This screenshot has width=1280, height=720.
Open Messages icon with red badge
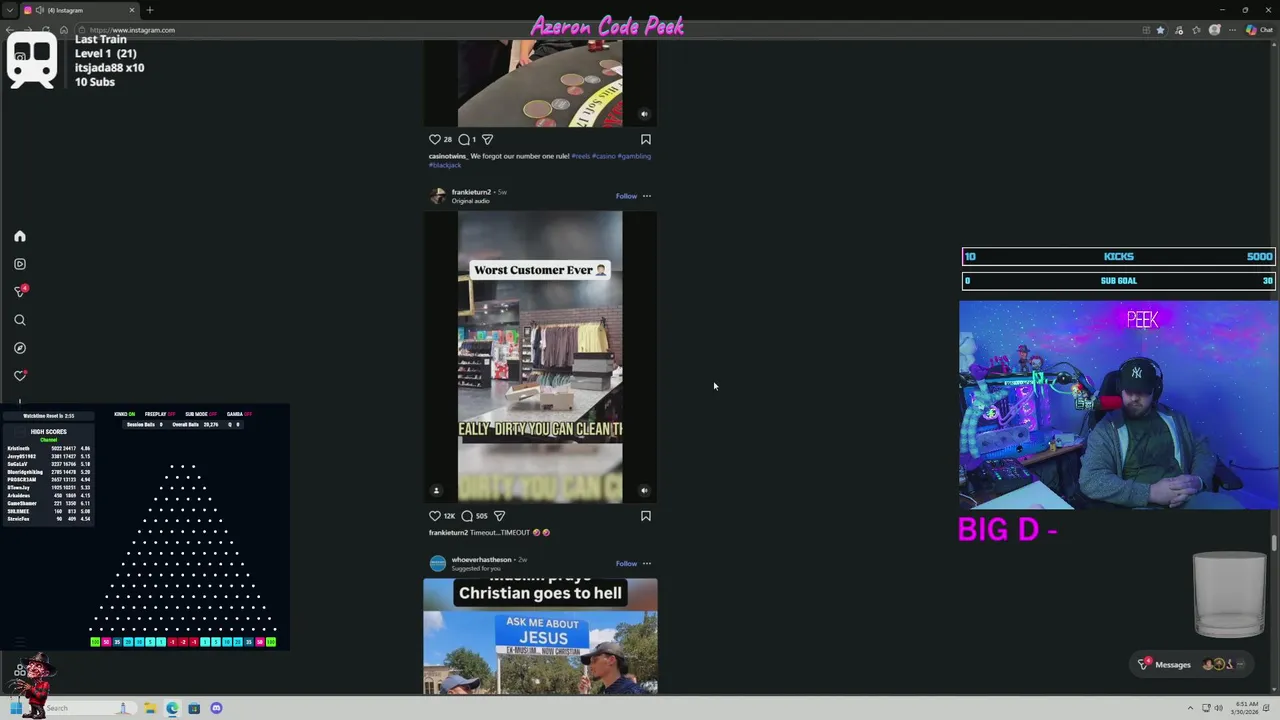coord(20,291)
